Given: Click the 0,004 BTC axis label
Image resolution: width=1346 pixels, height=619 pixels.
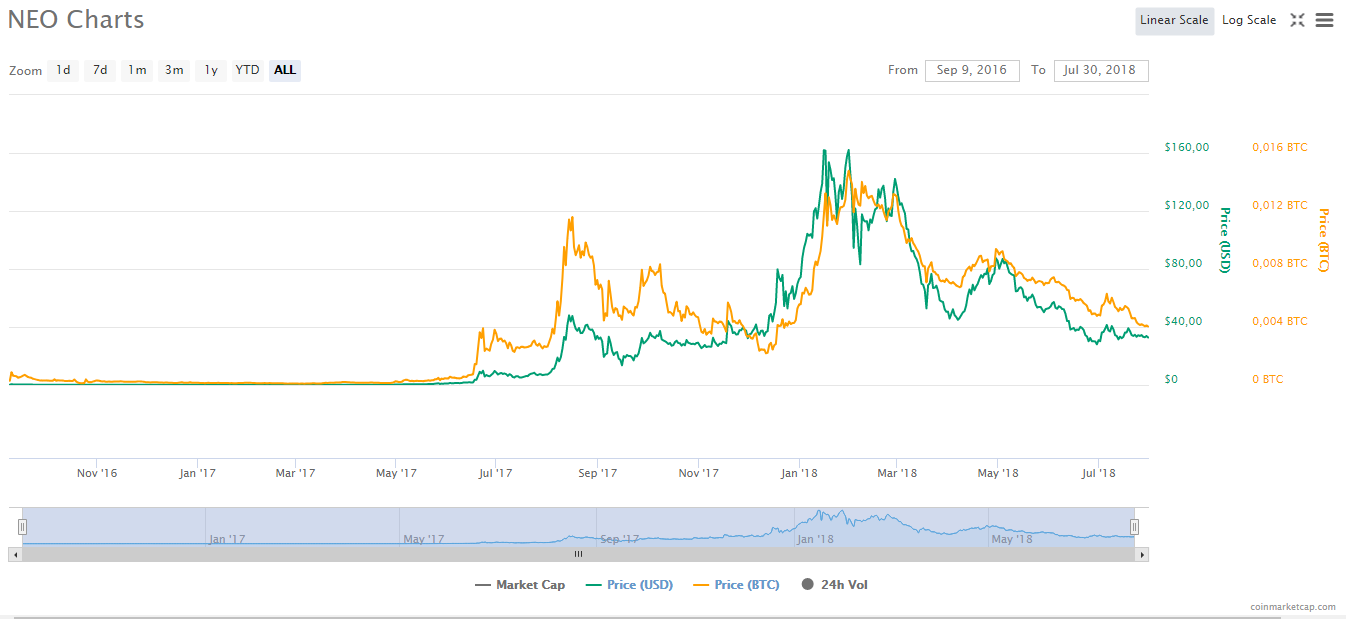Looking at the screenshot, I should pos(1280,321).
